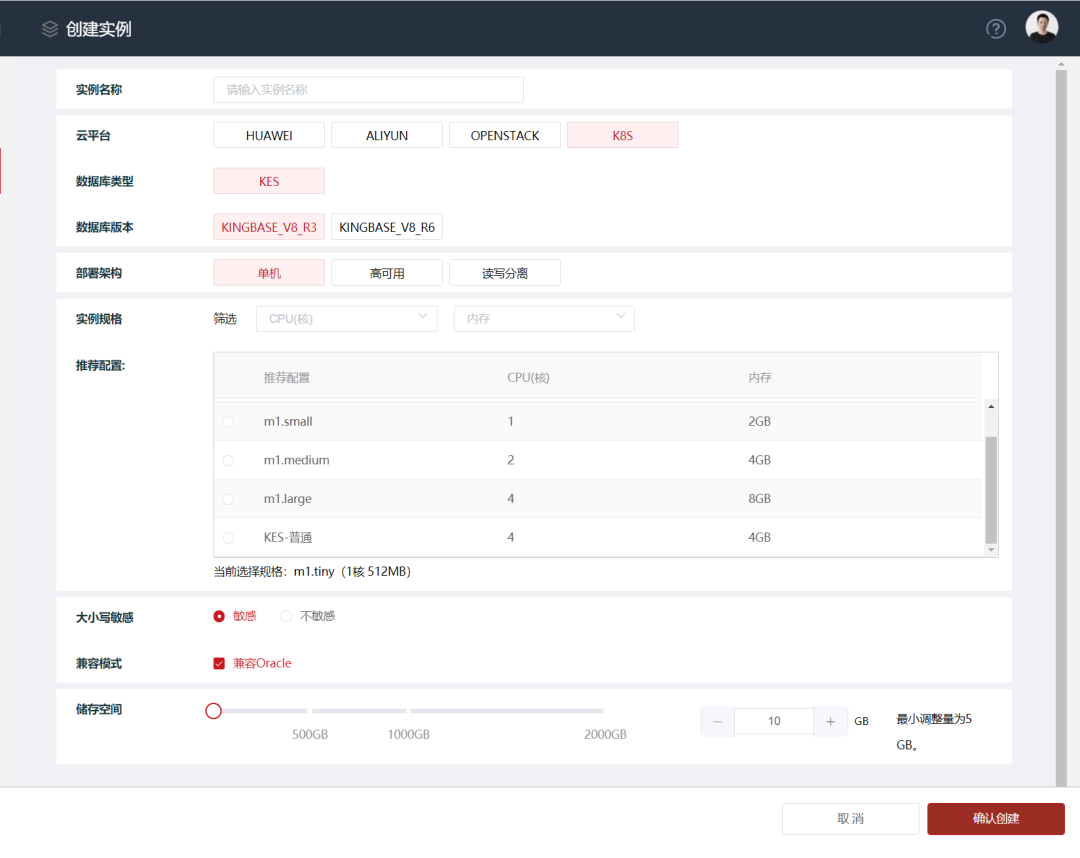The width and height of the screenshot is (1080, 858).
Task: Select the KES-普通 radio button
Action: (228, 537)
